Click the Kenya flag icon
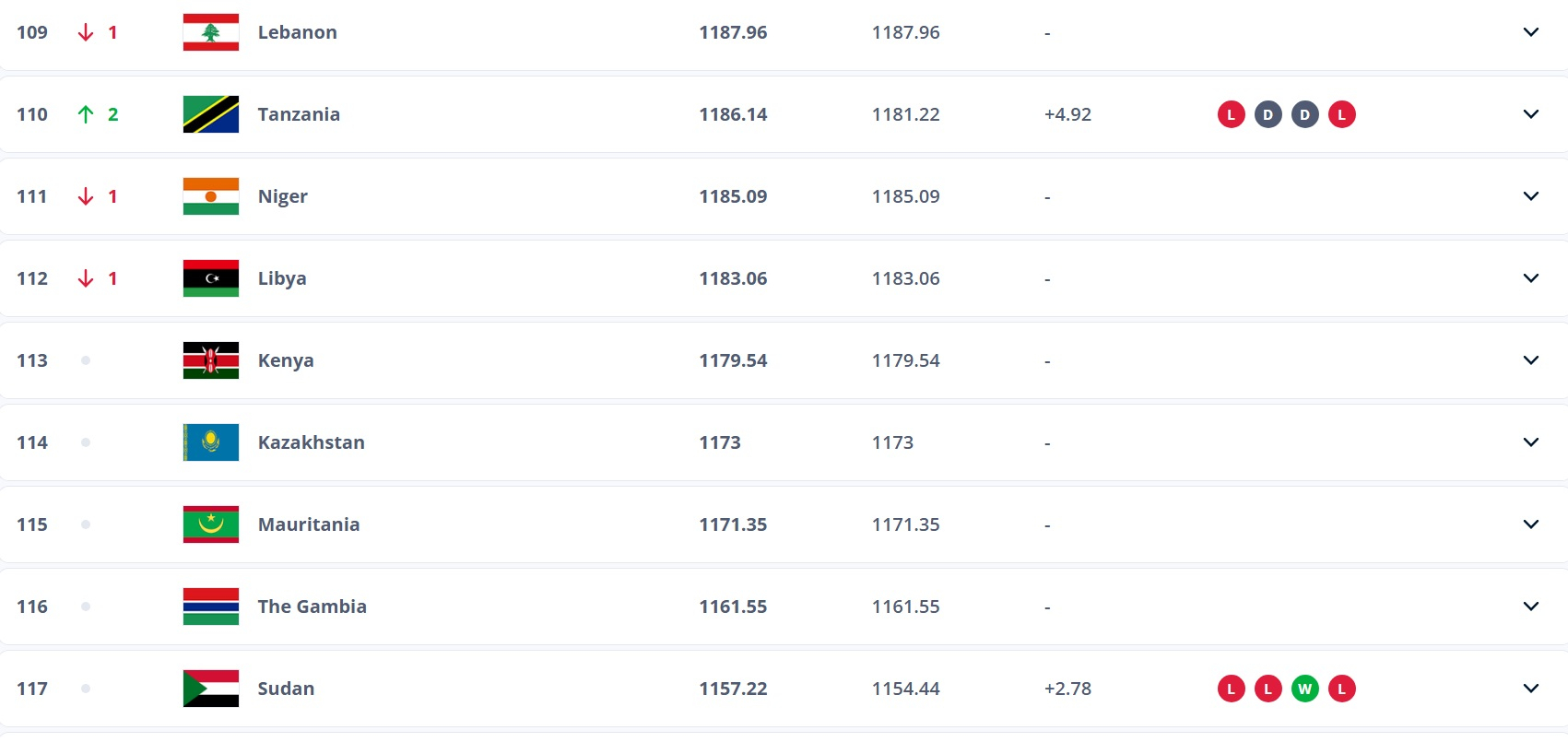The height and width of the screenshot is (742, 1568). coord(211,360)
